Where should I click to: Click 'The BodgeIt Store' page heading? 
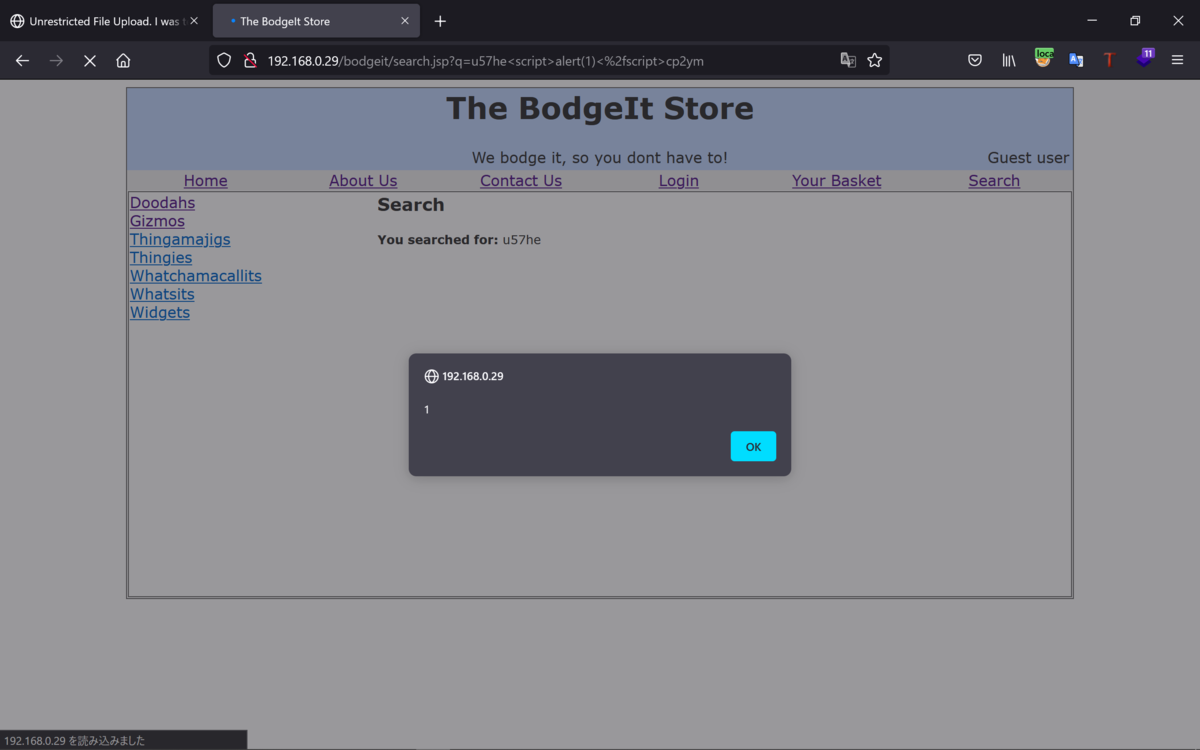600,108
